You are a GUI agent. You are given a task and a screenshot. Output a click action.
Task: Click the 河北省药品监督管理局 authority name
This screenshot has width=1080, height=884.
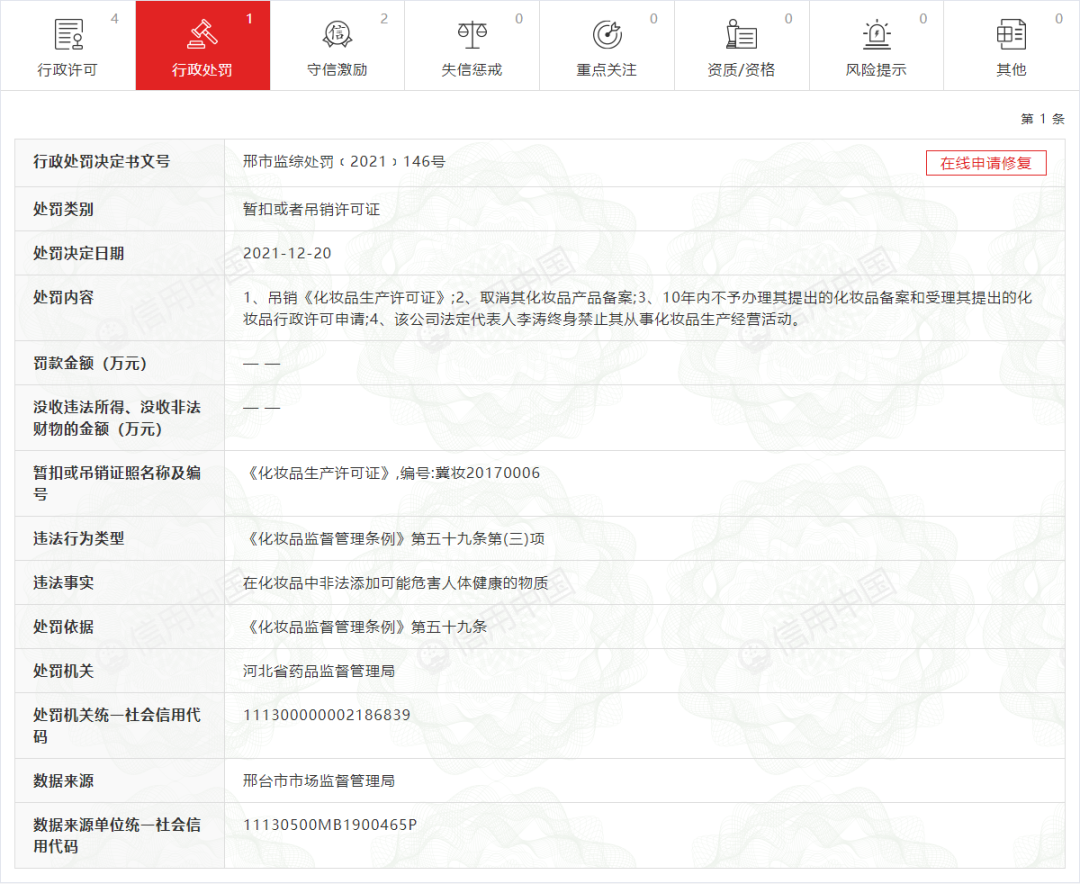click(319, 671)
